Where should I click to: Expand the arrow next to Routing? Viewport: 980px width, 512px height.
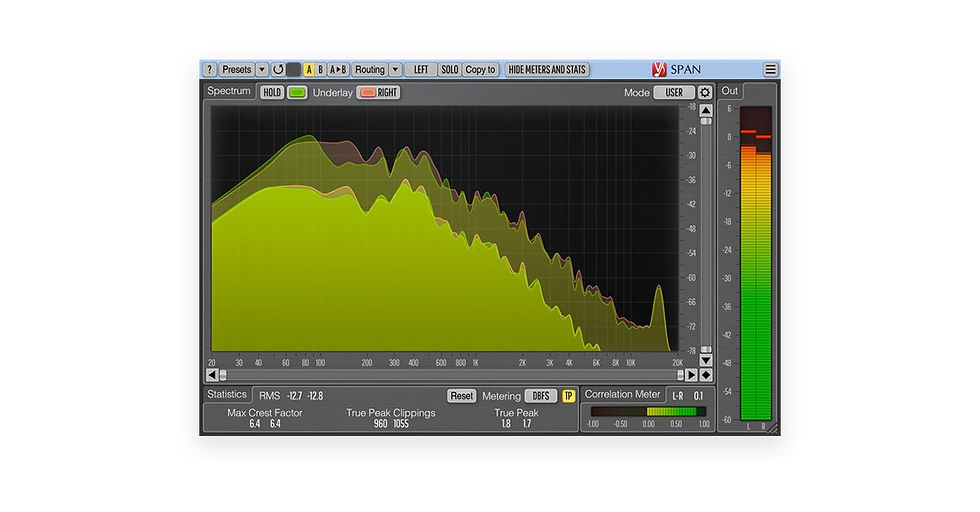click(395, 69)
